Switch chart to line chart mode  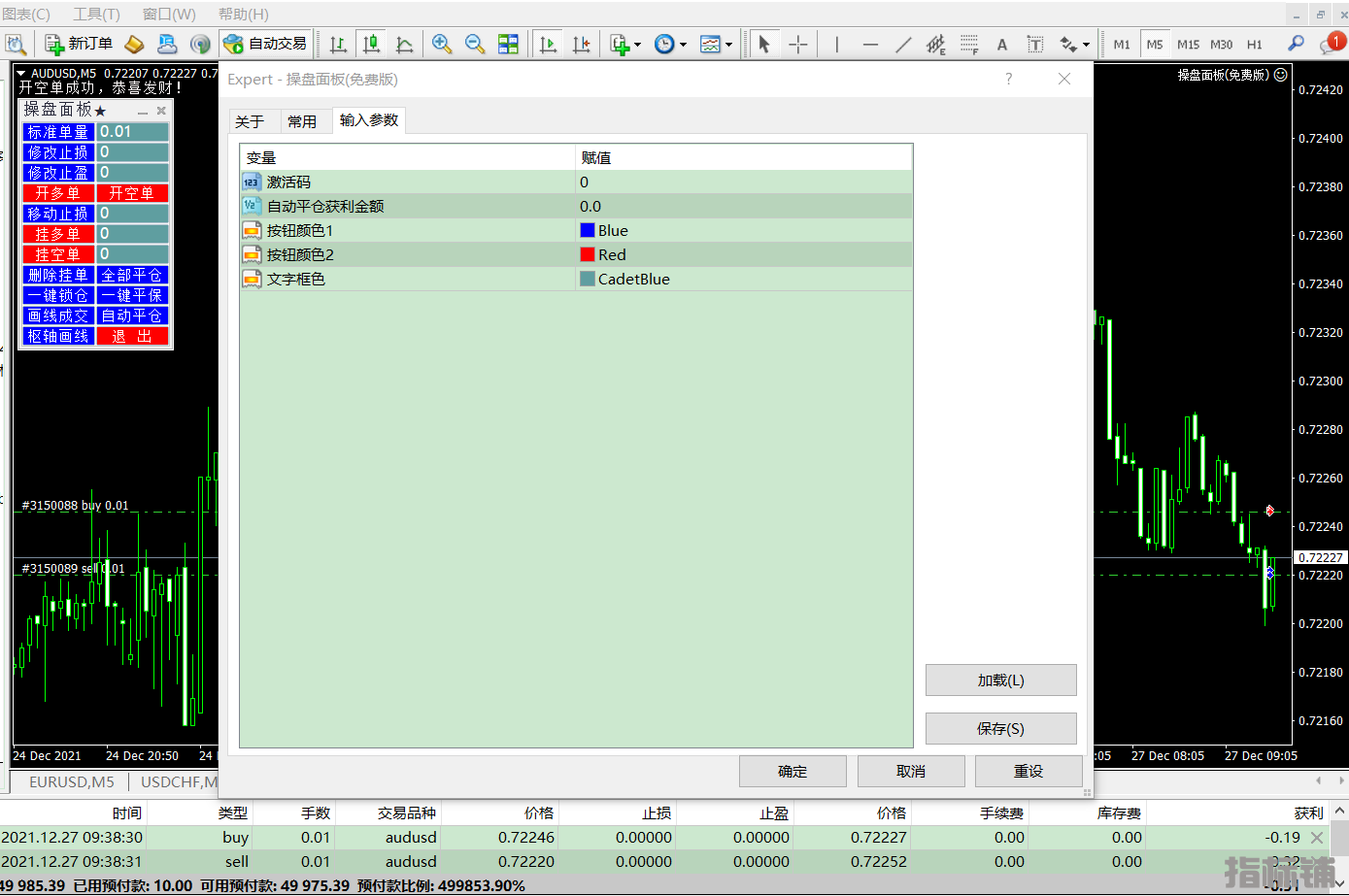404,44
